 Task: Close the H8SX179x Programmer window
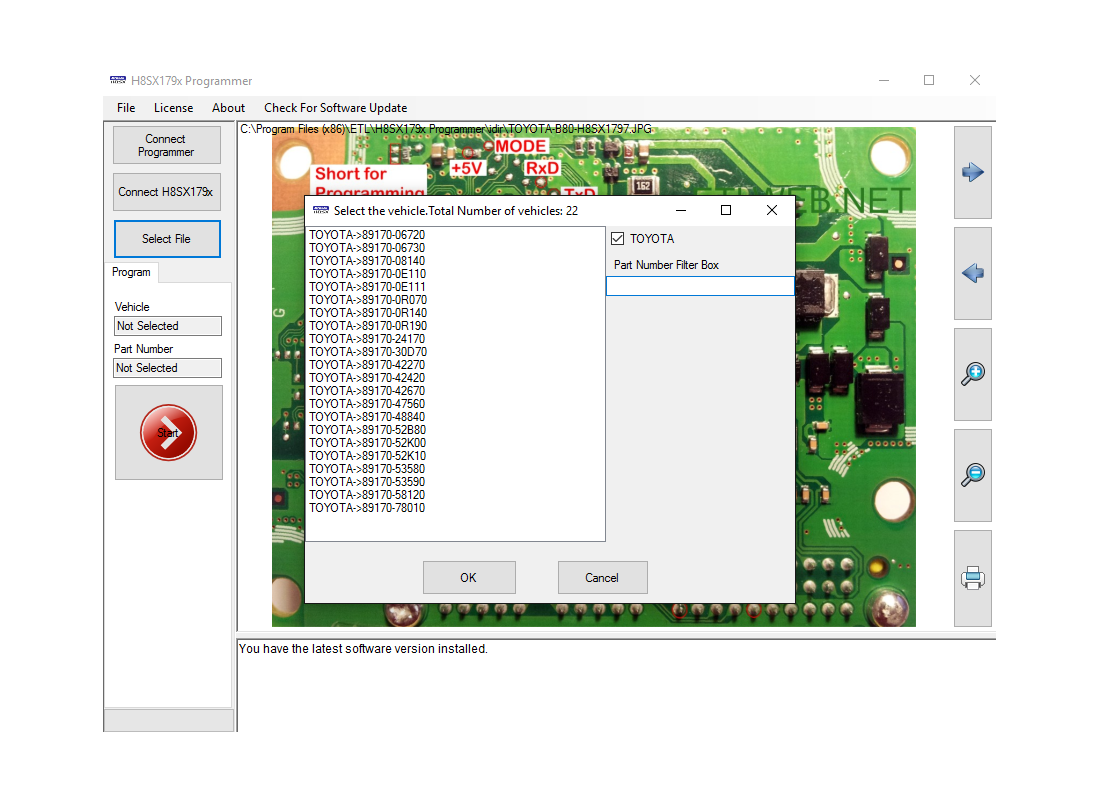974,80
